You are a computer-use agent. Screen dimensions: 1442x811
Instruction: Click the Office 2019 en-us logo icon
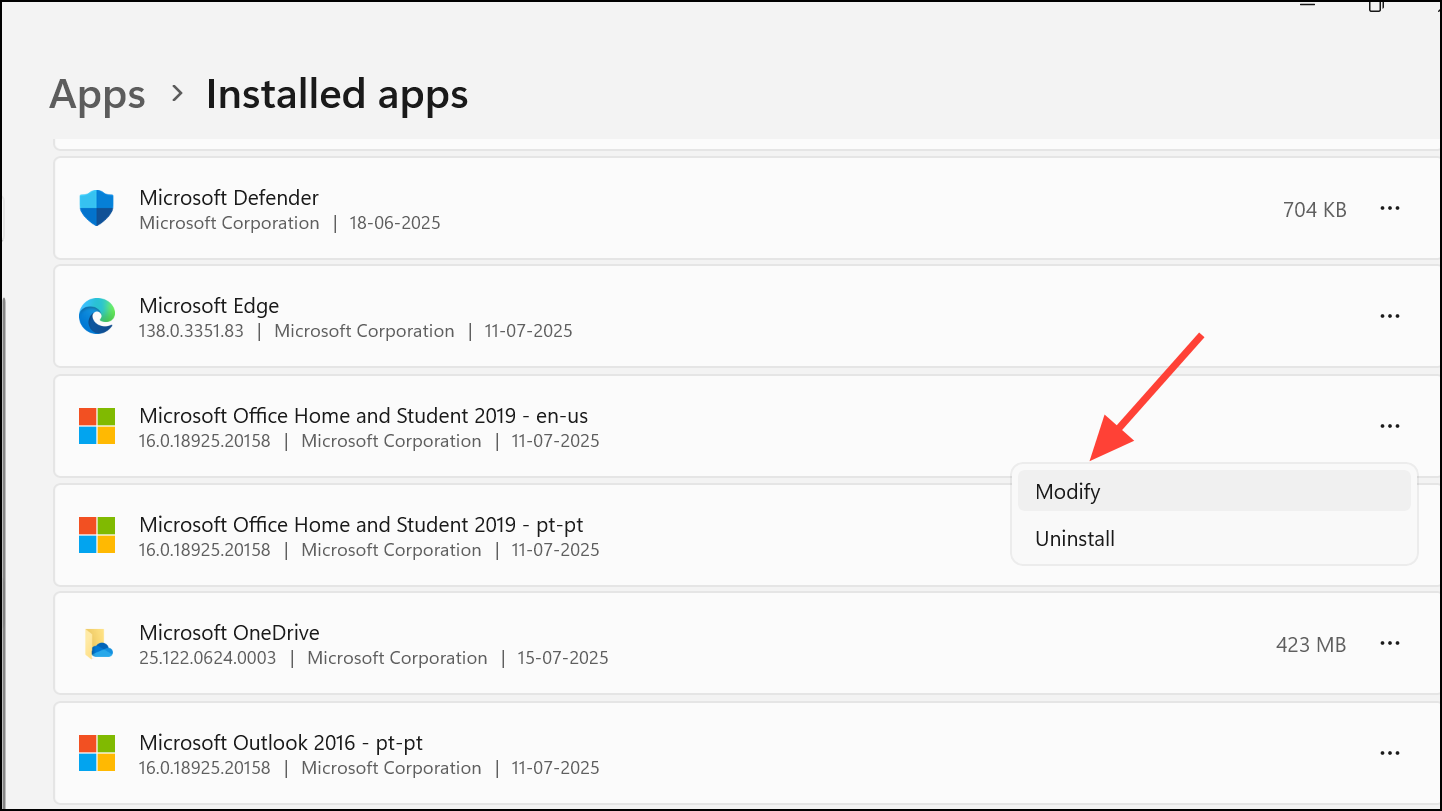(x=97, y=426)
